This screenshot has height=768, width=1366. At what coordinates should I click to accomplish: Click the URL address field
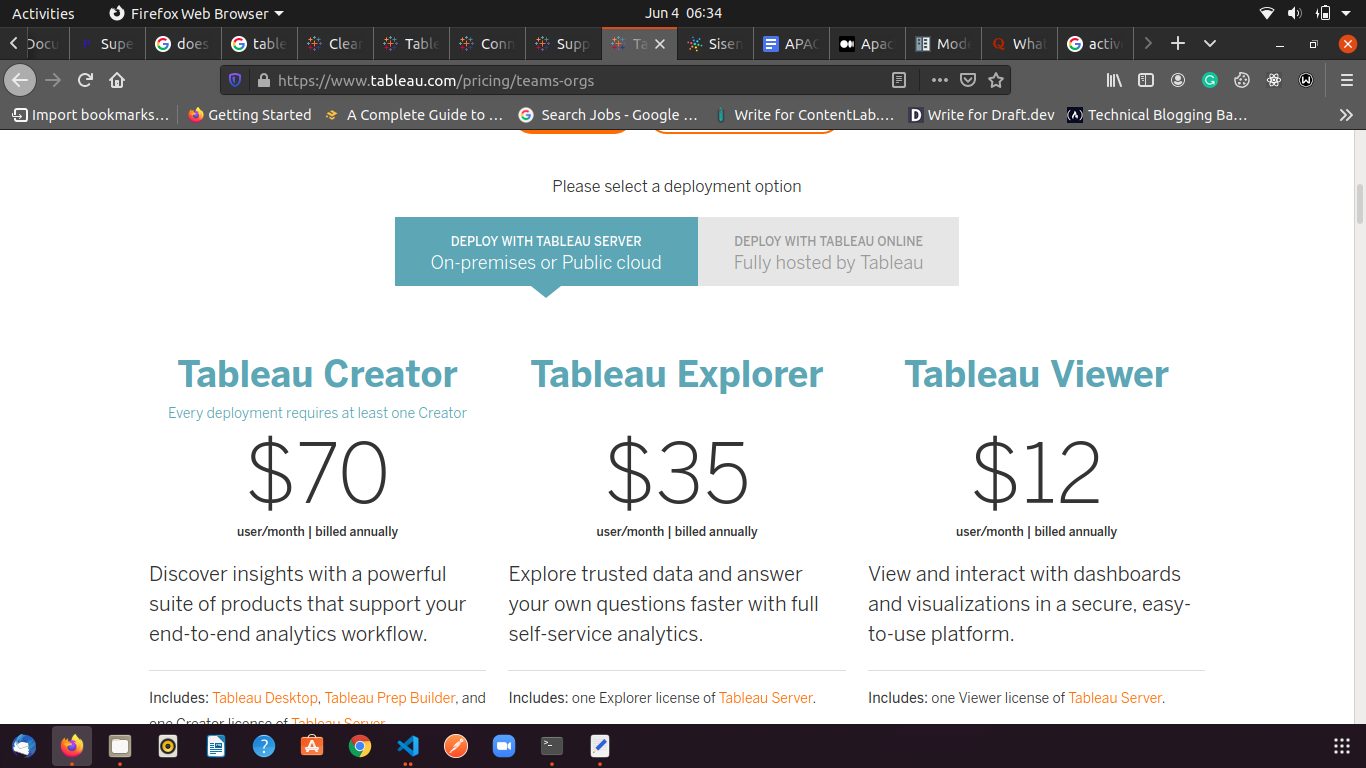[580, 80]
